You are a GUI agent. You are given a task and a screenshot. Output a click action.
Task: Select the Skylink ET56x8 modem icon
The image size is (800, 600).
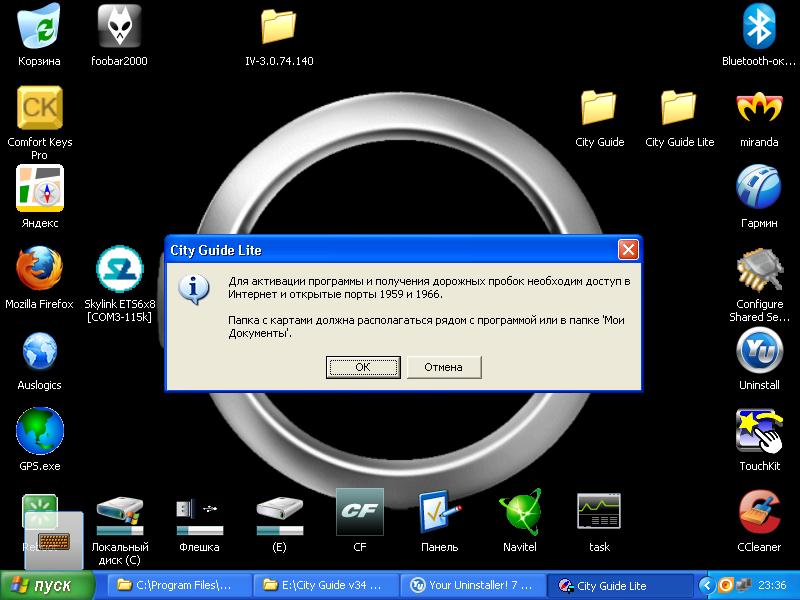(x=119, y=270)
